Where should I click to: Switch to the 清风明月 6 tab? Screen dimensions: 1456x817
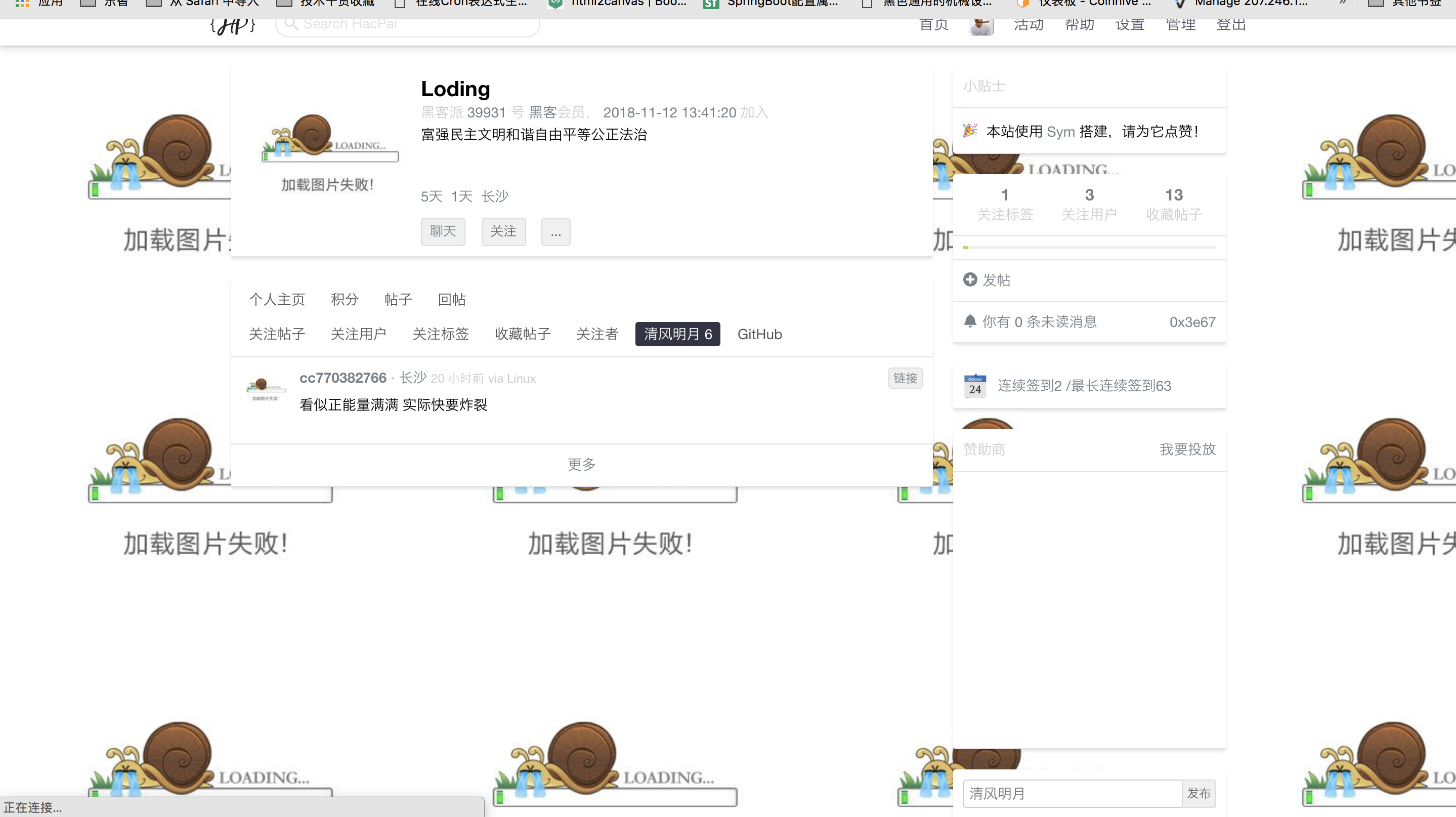click(x=677, y=334)
